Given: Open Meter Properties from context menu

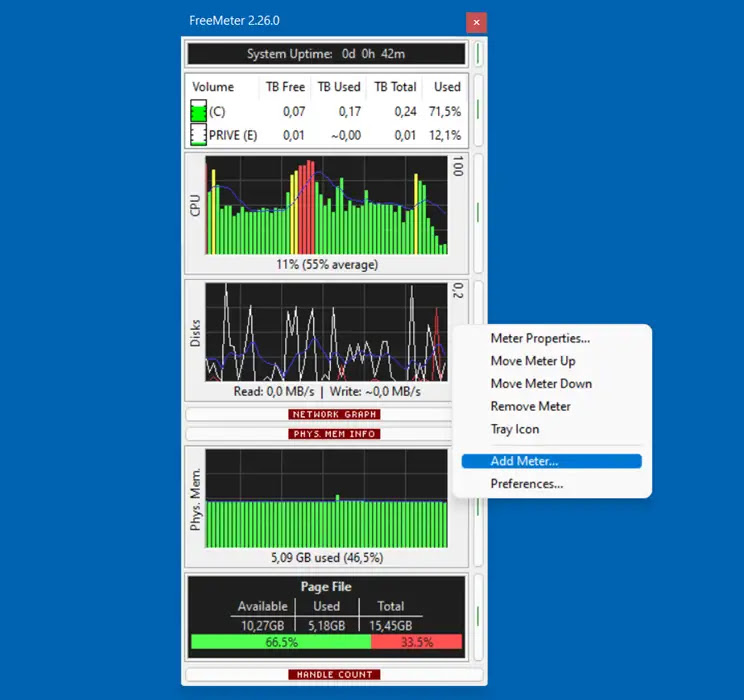Looking at the screenshot, I should [540, 338].
